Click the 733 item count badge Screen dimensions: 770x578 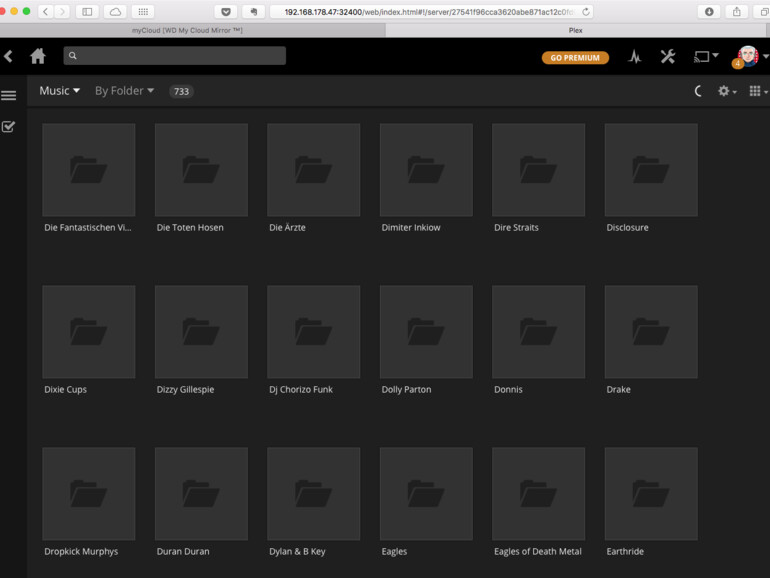coord(181,91)
